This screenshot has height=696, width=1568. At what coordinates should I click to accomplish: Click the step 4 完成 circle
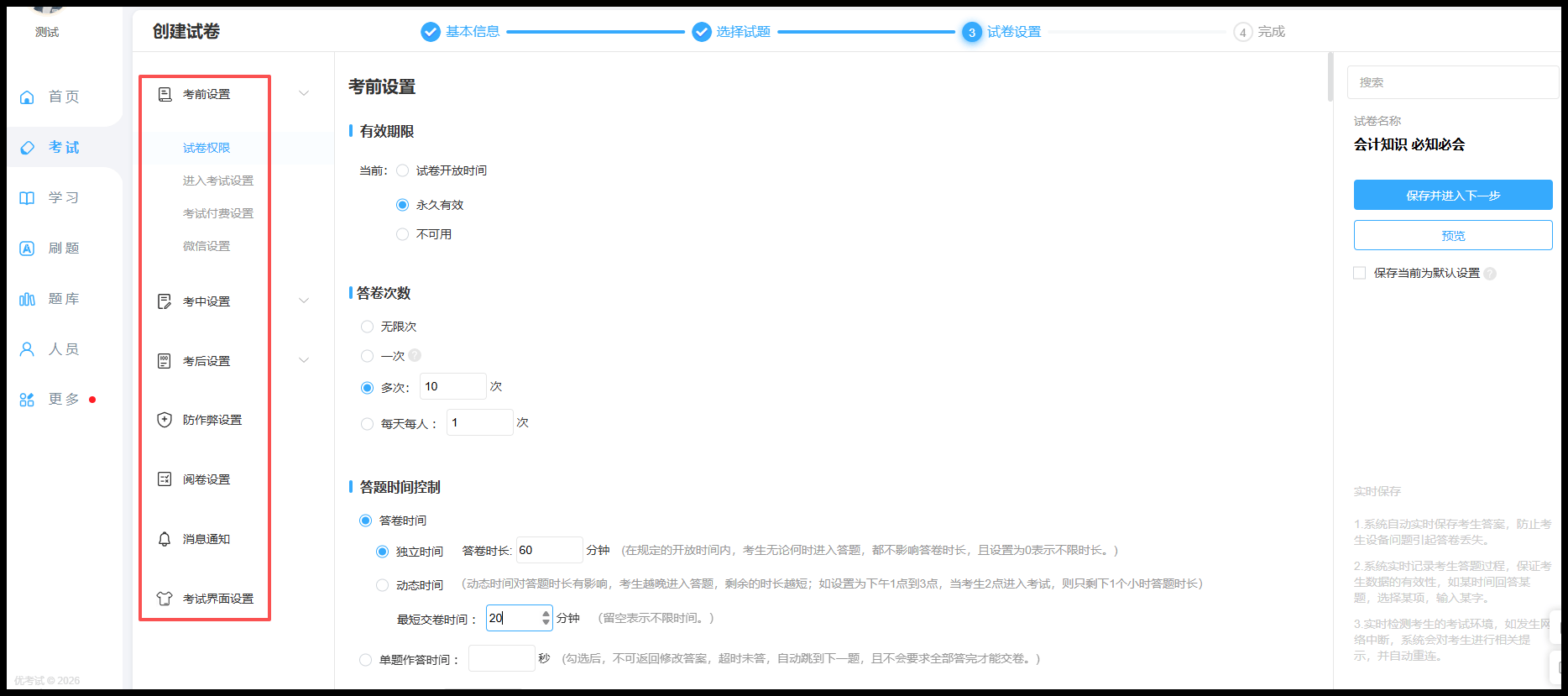click(1243, 32)
